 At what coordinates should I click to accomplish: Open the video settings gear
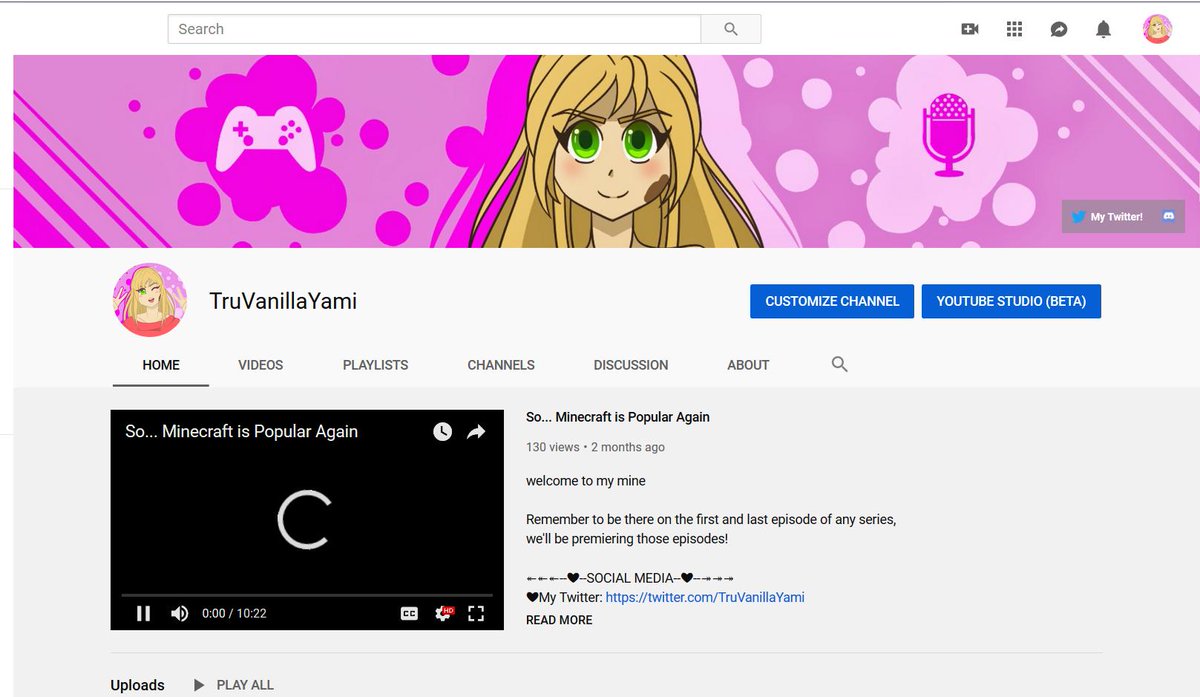(442, 613)
